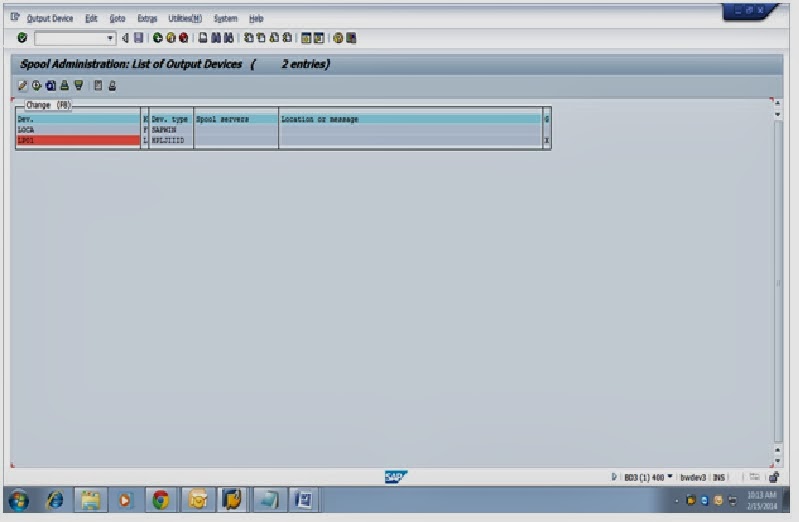Click the vertical scrollbar of the list area
This screenshot has width=799, height=522.
click(x=778, y=280)
